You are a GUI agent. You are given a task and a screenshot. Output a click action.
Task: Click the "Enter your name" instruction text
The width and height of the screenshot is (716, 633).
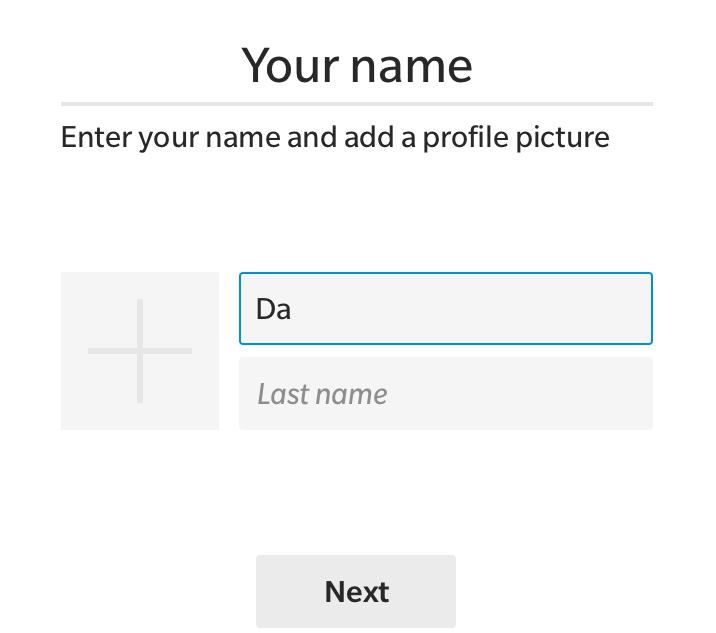coord(335,137)
